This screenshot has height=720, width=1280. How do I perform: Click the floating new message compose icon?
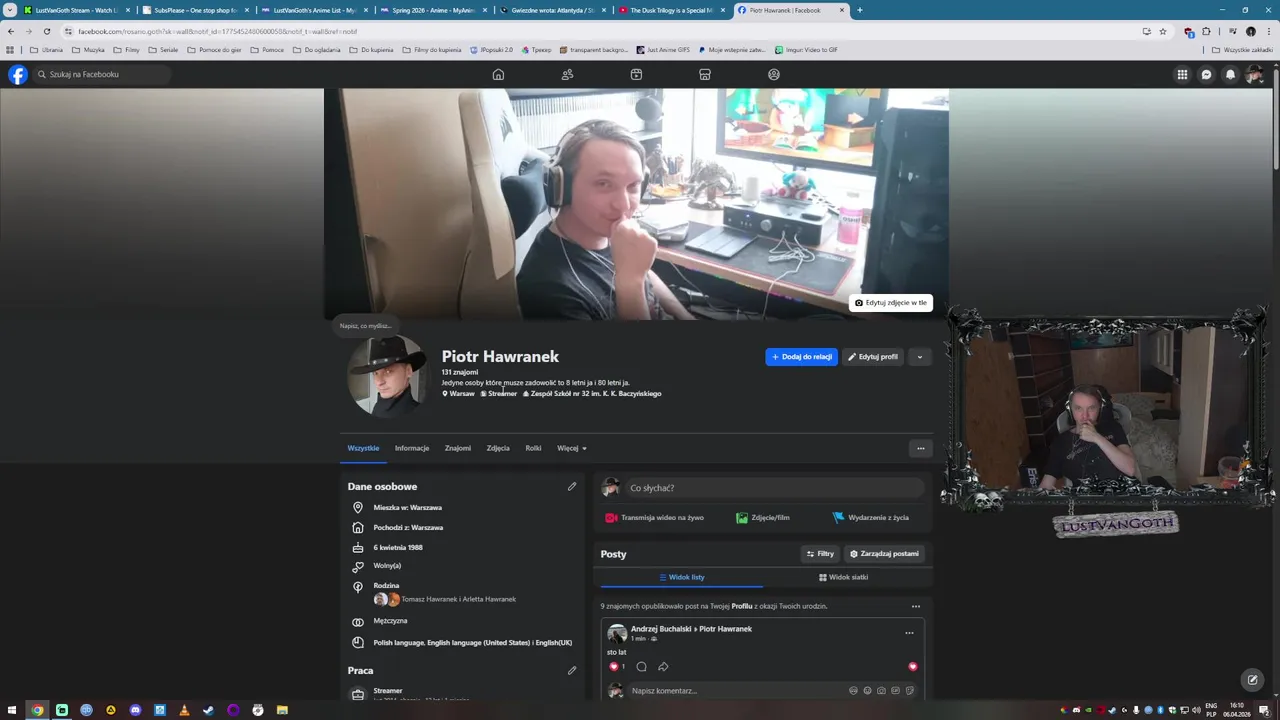pyautogui.click(x=1252, y=680)
